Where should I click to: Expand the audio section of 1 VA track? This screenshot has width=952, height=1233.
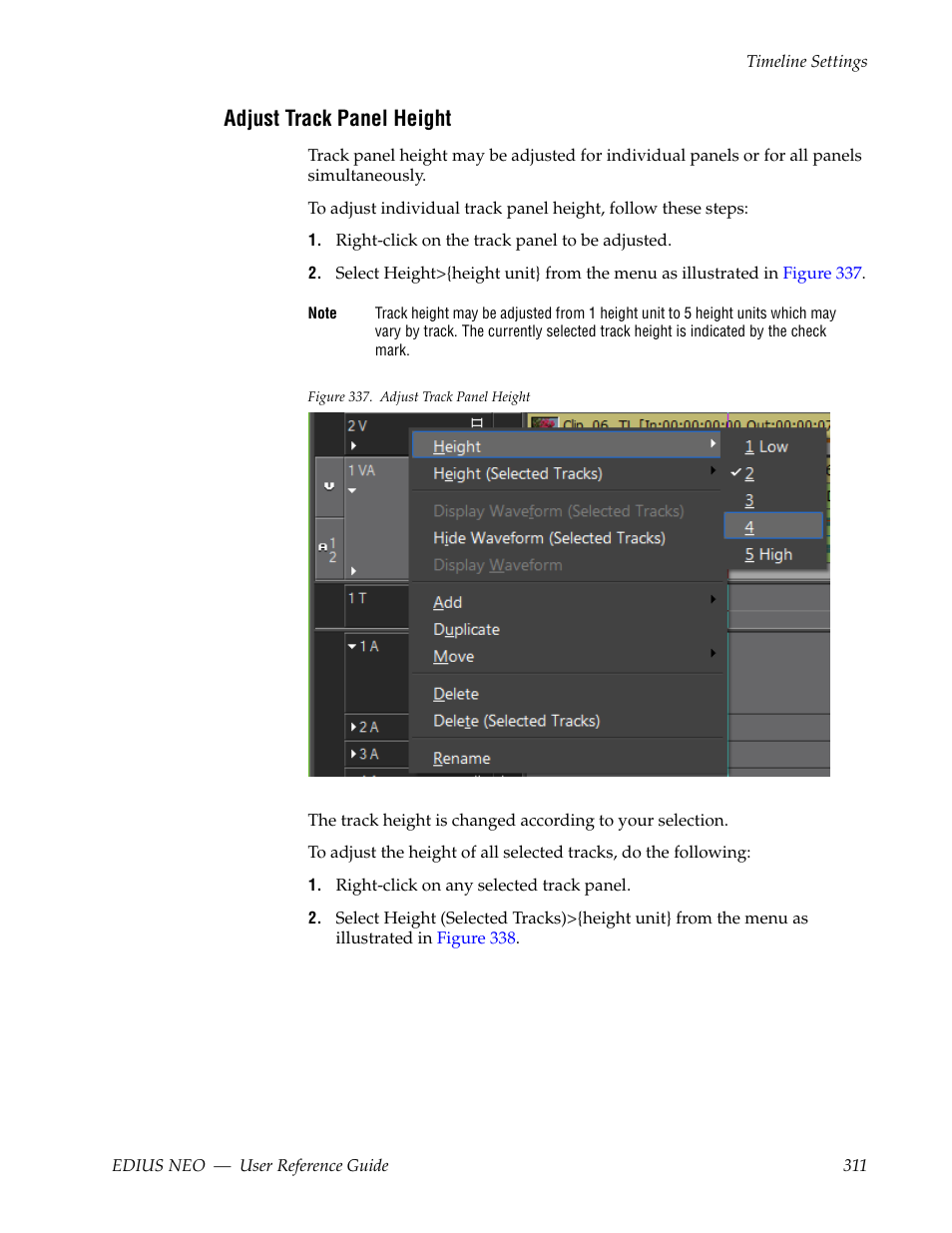(353, 571)
